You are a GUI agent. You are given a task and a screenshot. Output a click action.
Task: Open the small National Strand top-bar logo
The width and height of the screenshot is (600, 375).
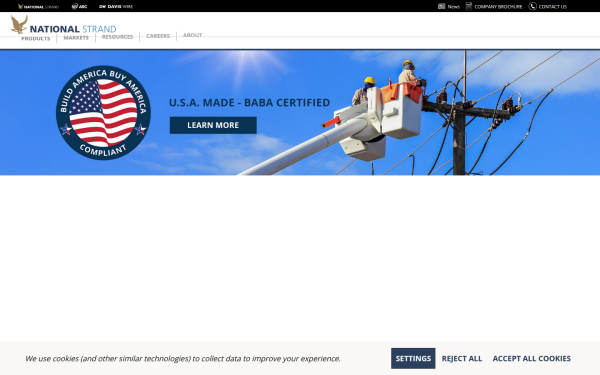click(x=38, y=7)
